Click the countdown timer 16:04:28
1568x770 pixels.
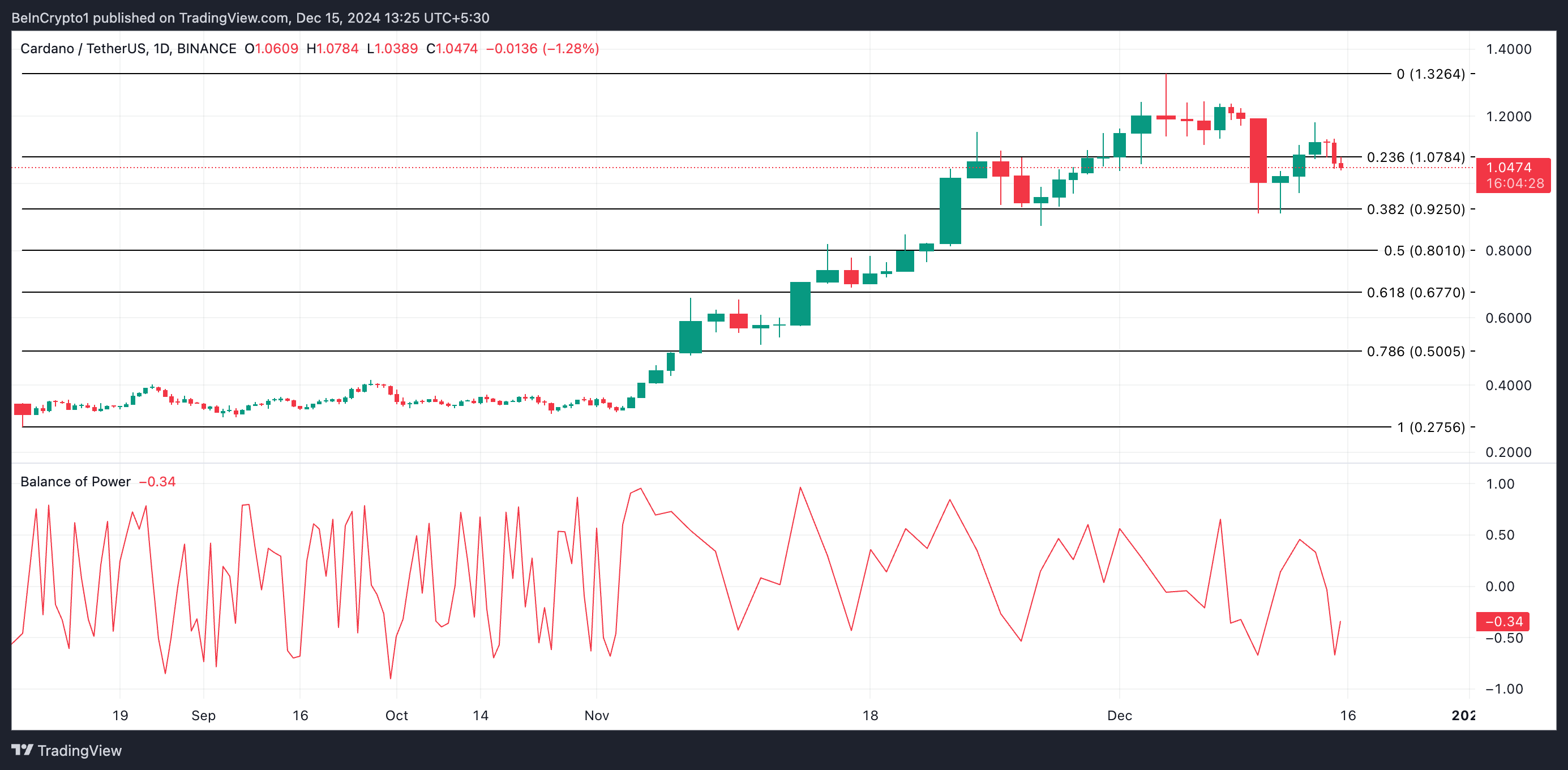pyautogui.click(x=1515, y=183)
